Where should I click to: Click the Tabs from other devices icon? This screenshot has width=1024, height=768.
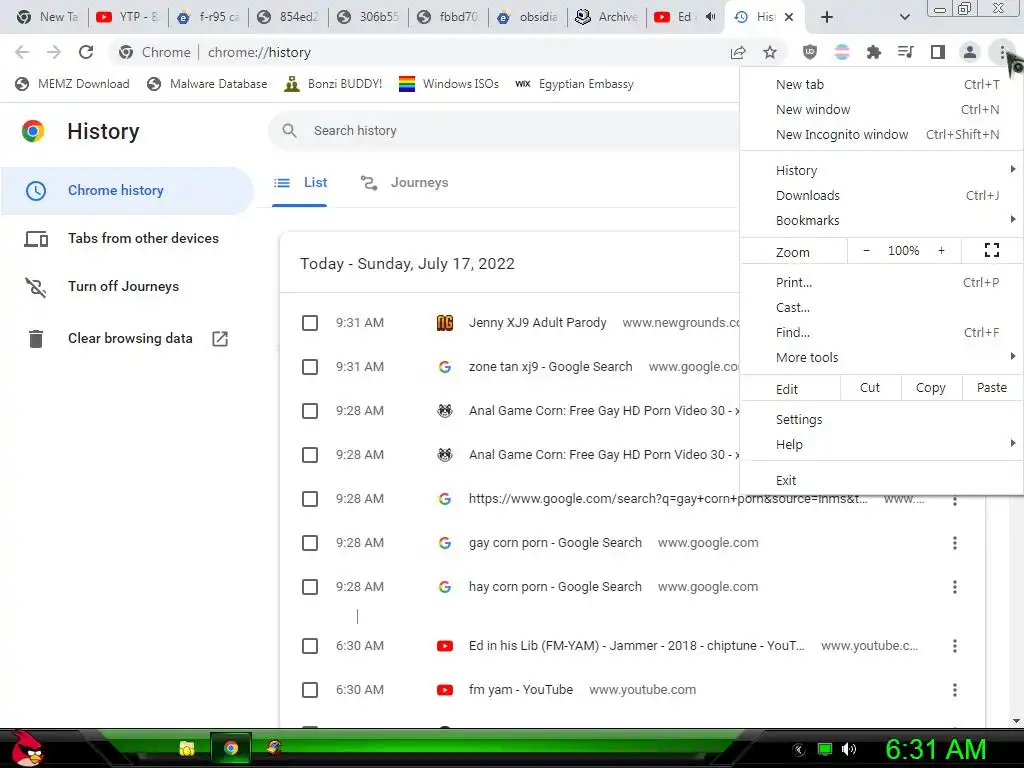[x=36, y=239]
